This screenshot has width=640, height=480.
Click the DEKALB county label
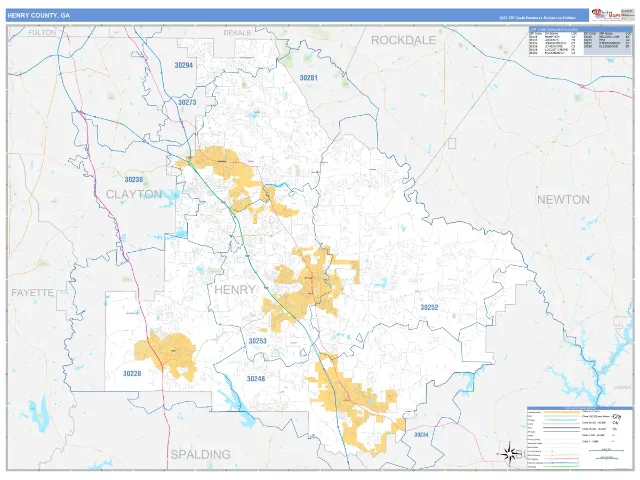pyautogui.click(x=237, y=33)
